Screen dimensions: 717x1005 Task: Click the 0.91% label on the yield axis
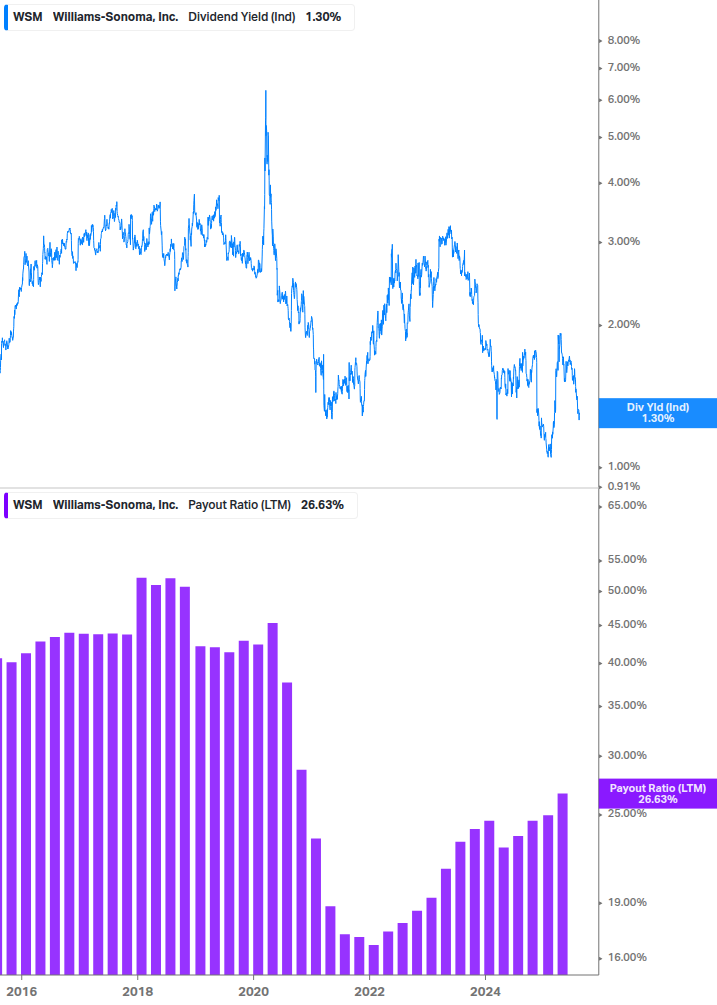click(623, 486)
